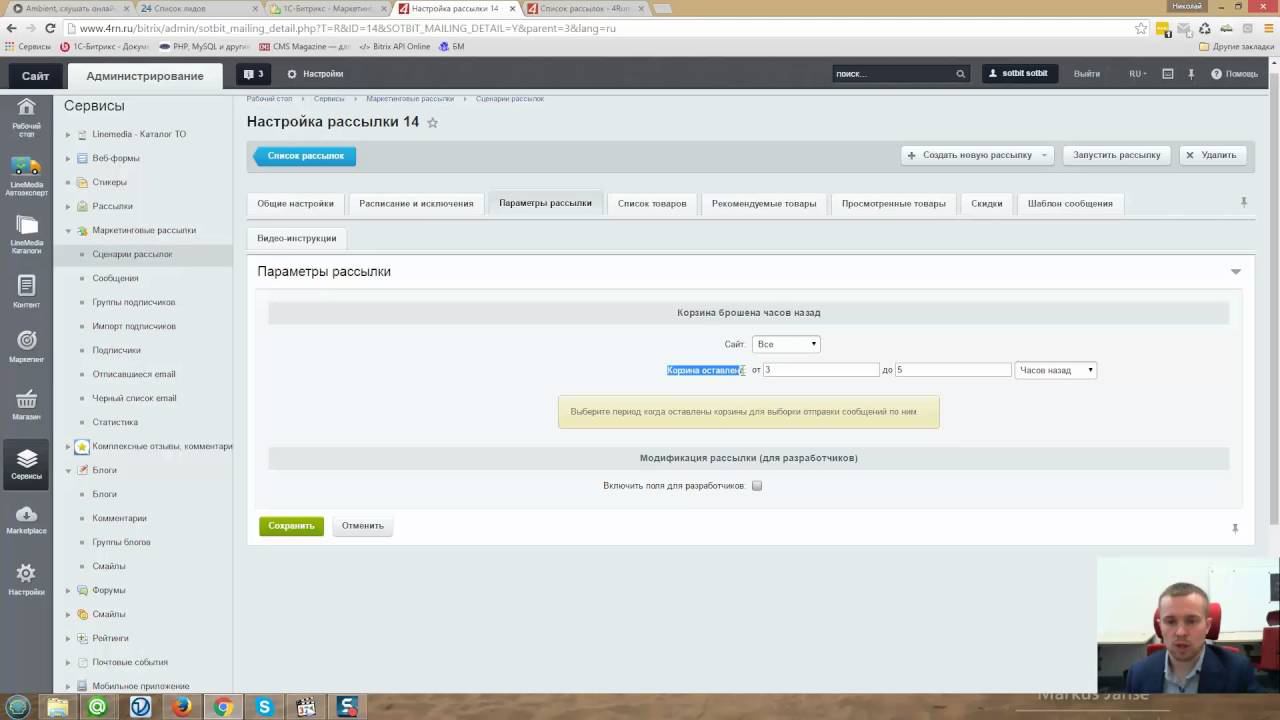Open Создать новую рассылку dropdown arrow
The height and width of the screenshot is (720, 1280).
pos(1044,155)
